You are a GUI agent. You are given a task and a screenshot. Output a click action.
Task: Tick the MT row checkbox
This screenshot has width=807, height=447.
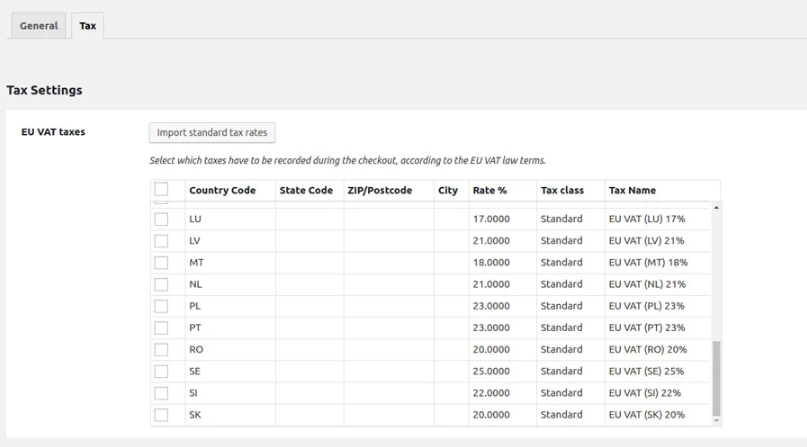(161, 262)
